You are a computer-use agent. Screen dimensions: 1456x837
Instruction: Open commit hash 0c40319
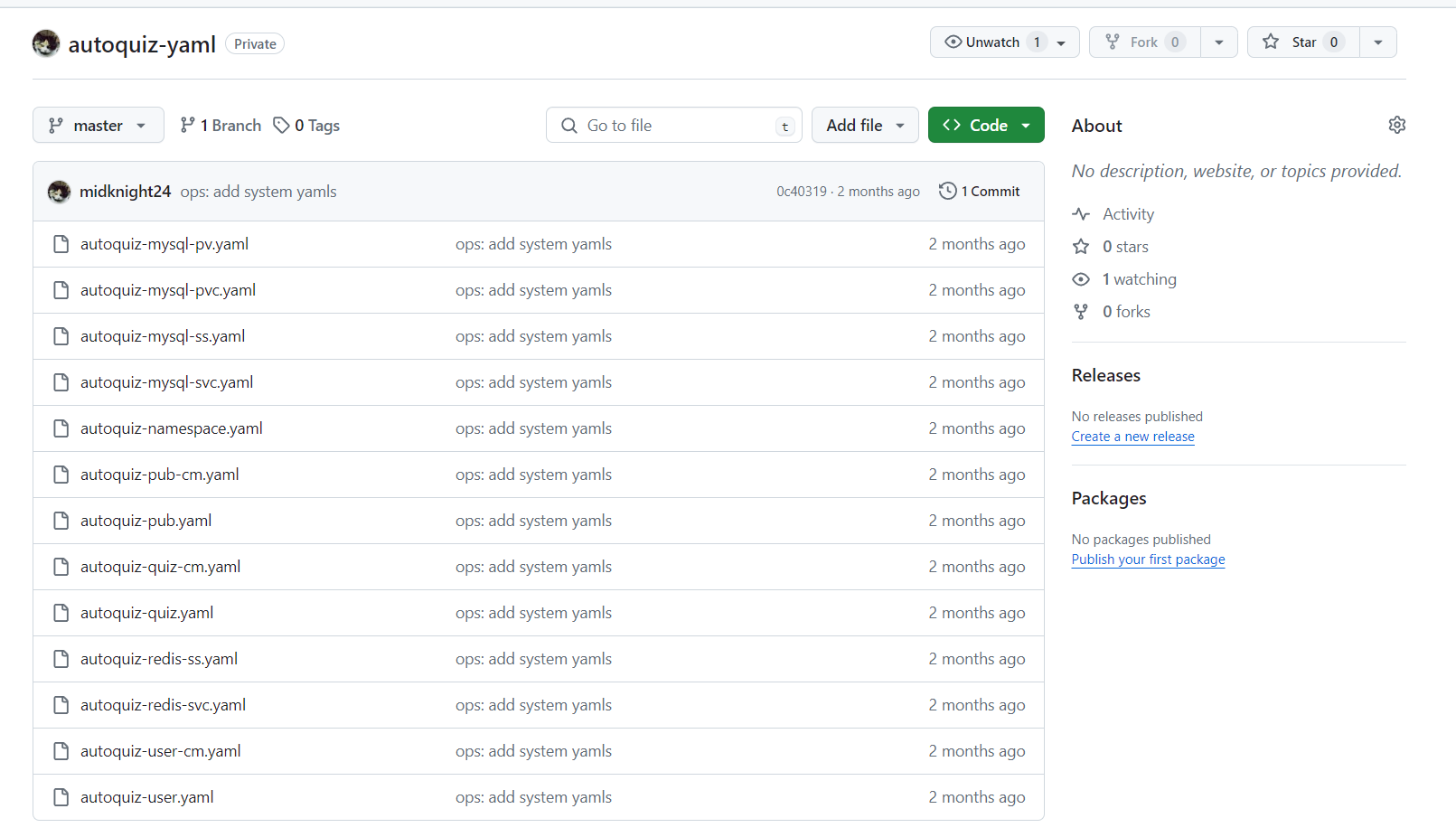(801, 192)
